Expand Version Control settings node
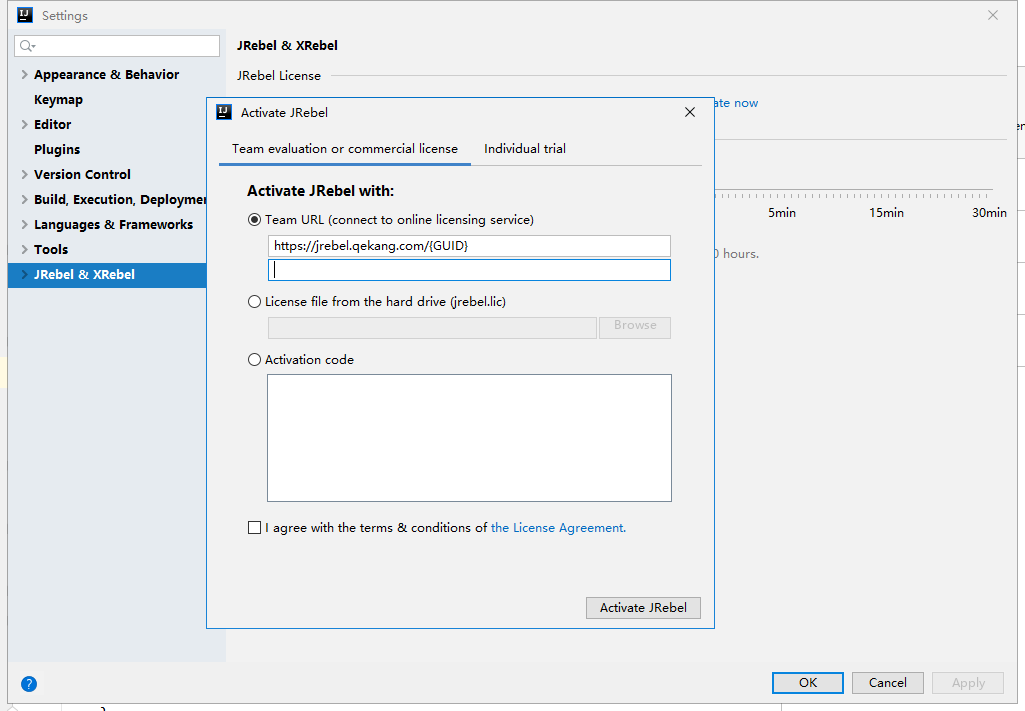Image resolution: width=1025 pixels, height=711 pixels. tap(24, 174)
